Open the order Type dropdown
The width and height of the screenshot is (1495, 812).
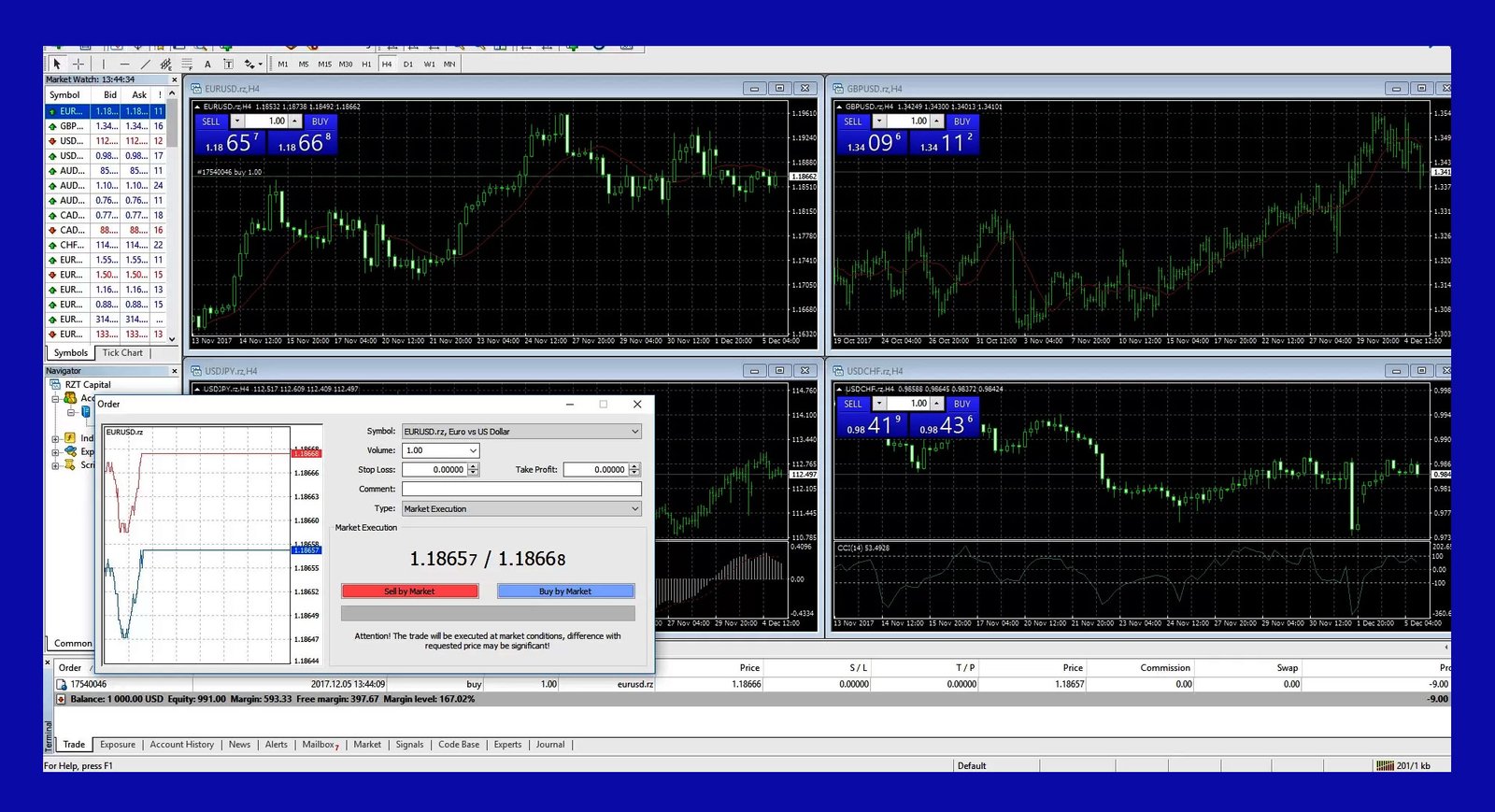click(x=634, y=509)
